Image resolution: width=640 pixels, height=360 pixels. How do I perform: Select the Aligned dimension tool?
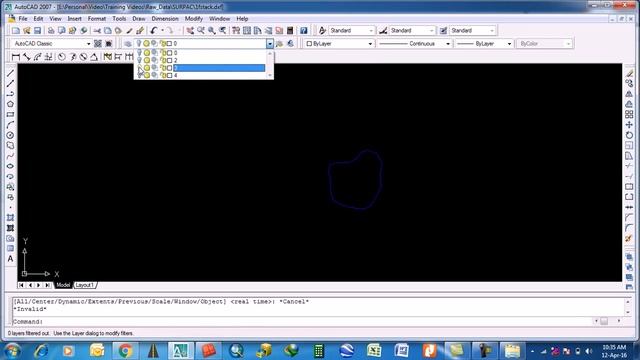(27, 57)
